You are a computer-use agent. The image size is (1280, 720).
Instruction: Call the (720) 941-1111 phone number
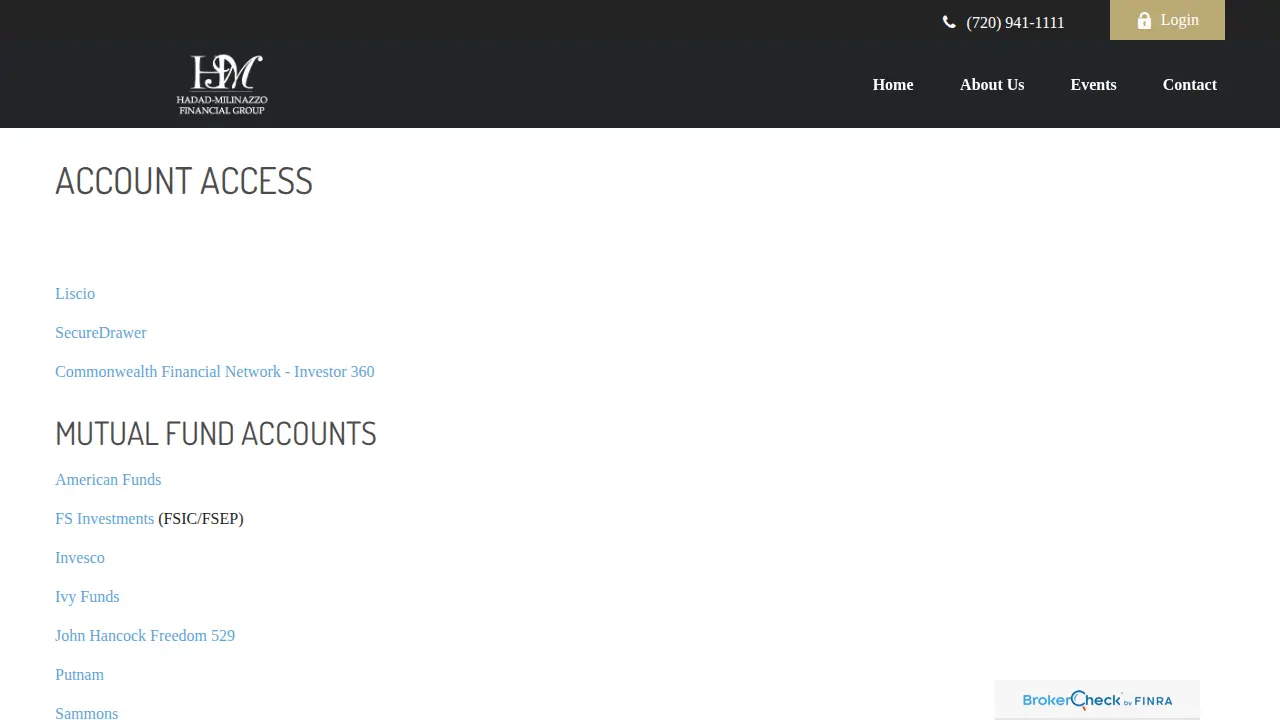point(1015,23)
